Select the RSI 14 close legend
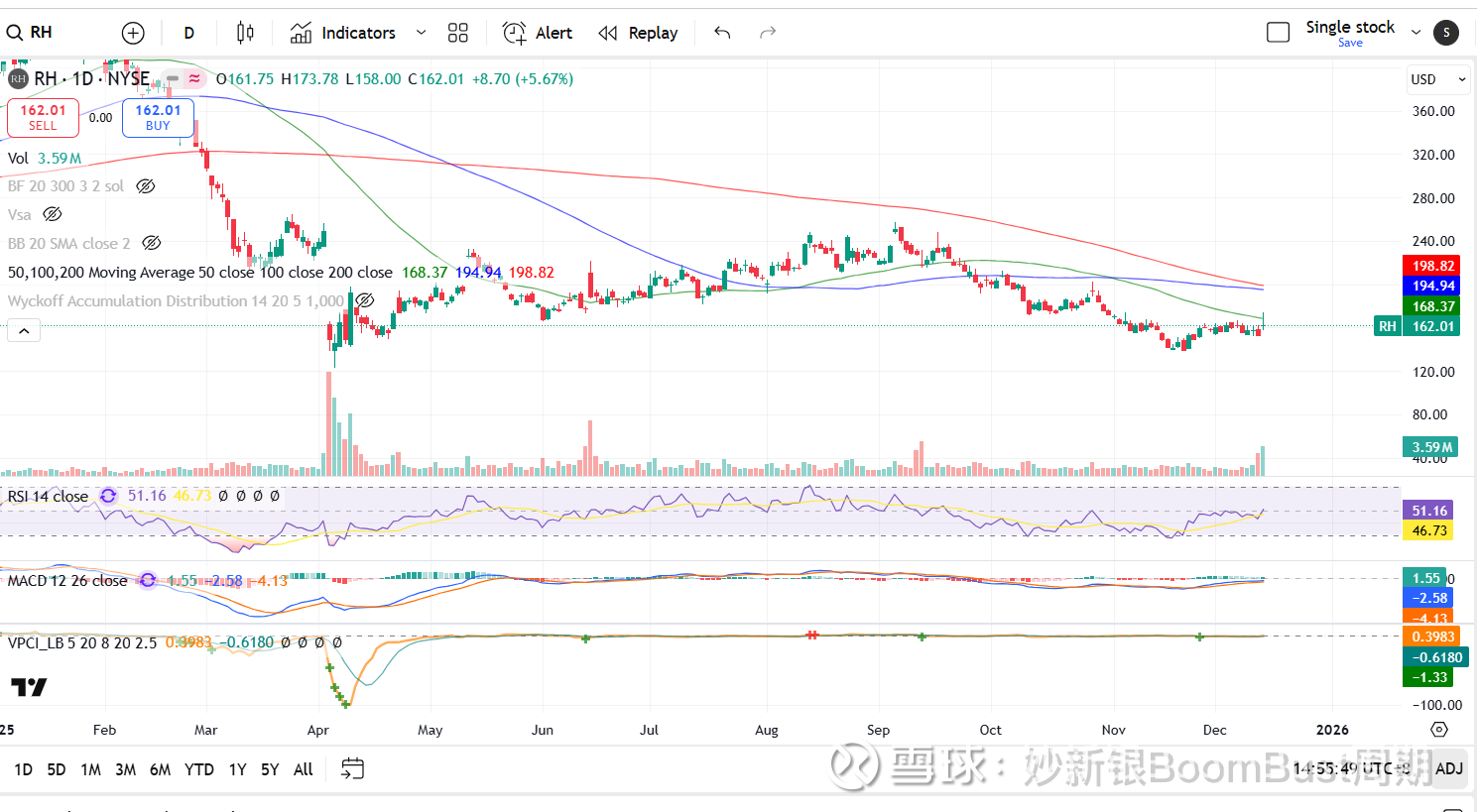The height and width of the screenshot is (812, 1477). (x=48, y=496)
